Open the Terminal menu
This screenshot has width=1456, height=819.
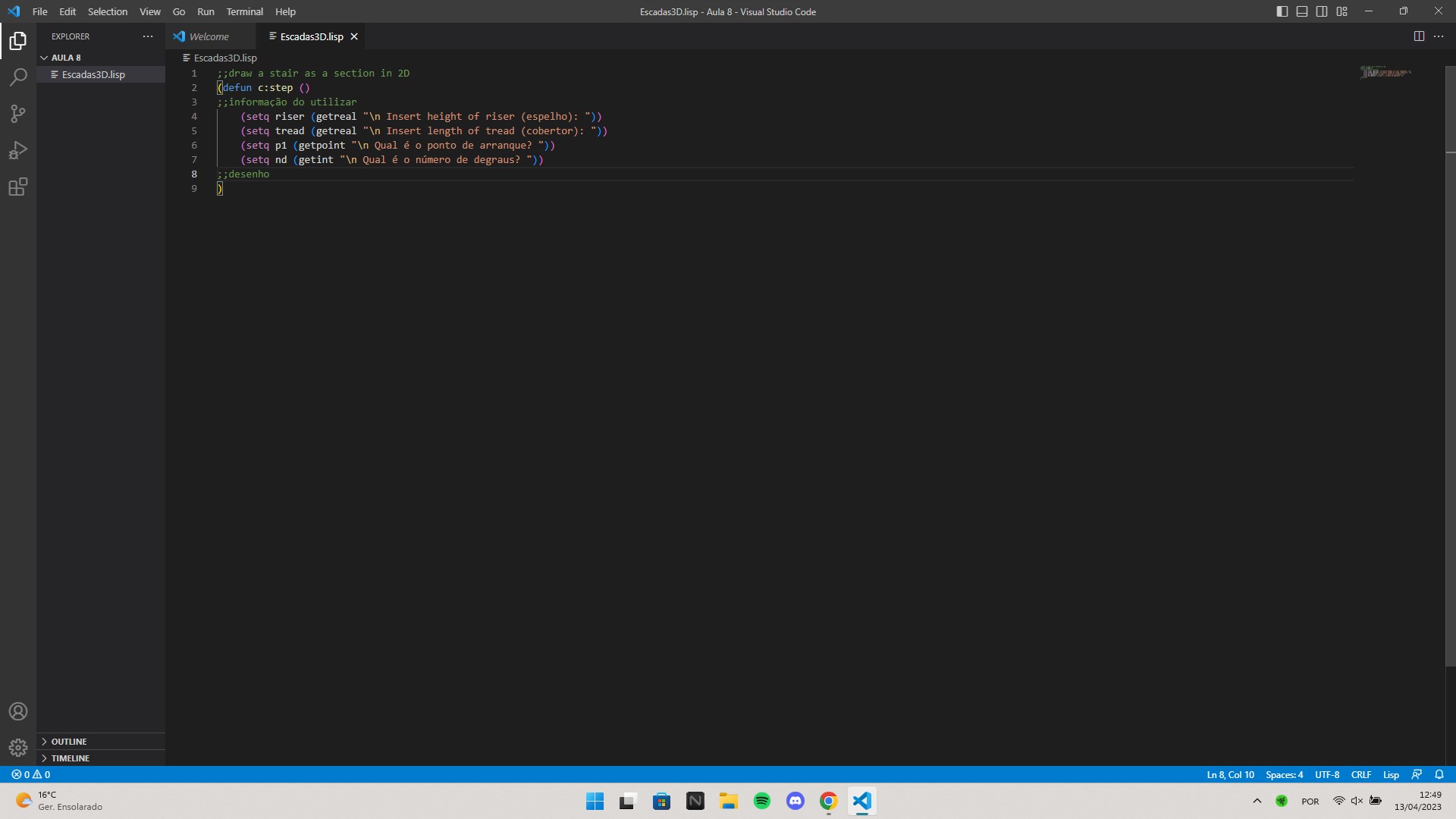[x=245, y=11]
